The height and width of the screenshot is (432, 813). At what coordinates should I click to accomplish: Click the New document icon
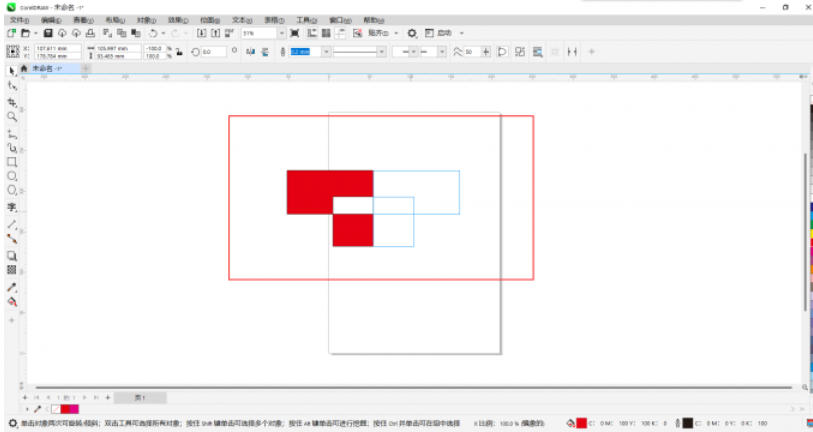[x=11, y=33]
